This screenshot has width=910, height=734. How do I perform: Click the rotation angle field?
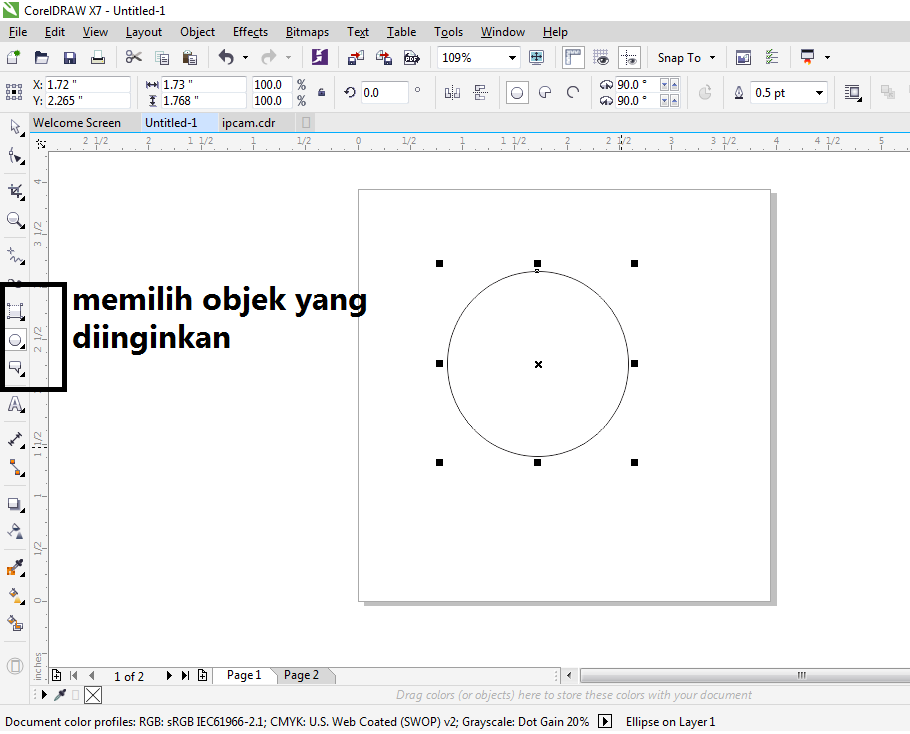coord(385,93)
